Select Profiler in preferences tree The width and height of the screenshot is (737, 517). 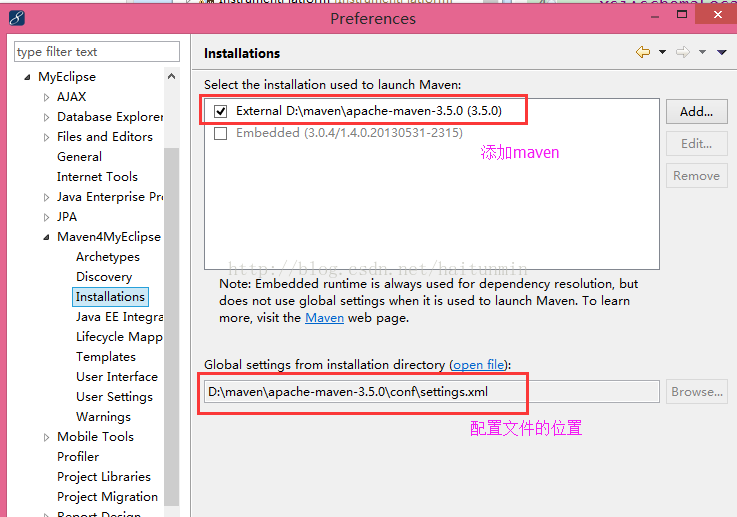[78, 457]
